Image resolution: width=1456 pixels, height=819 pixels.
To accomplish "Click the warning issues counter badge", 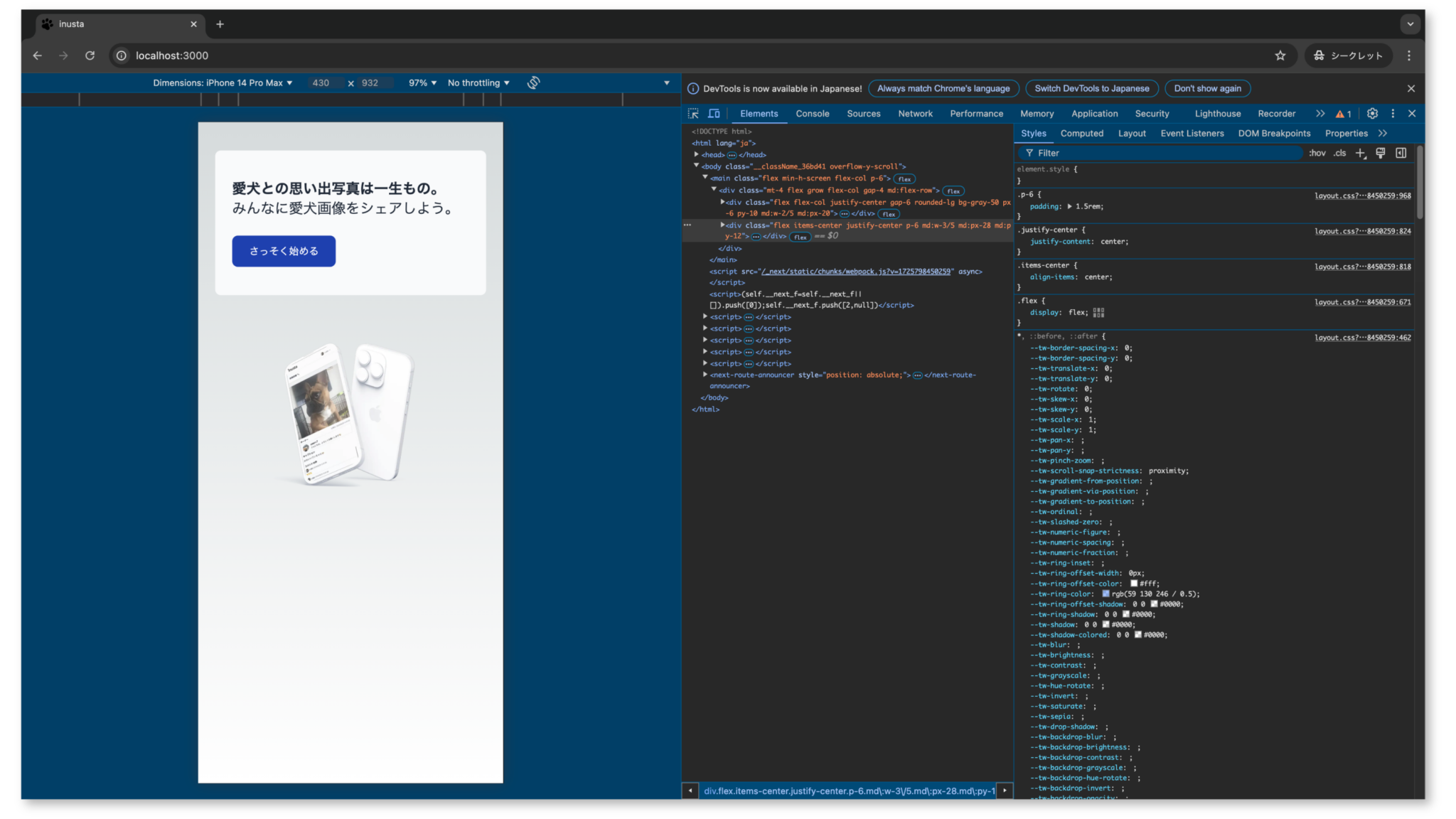I will (x=1343, y=114).
